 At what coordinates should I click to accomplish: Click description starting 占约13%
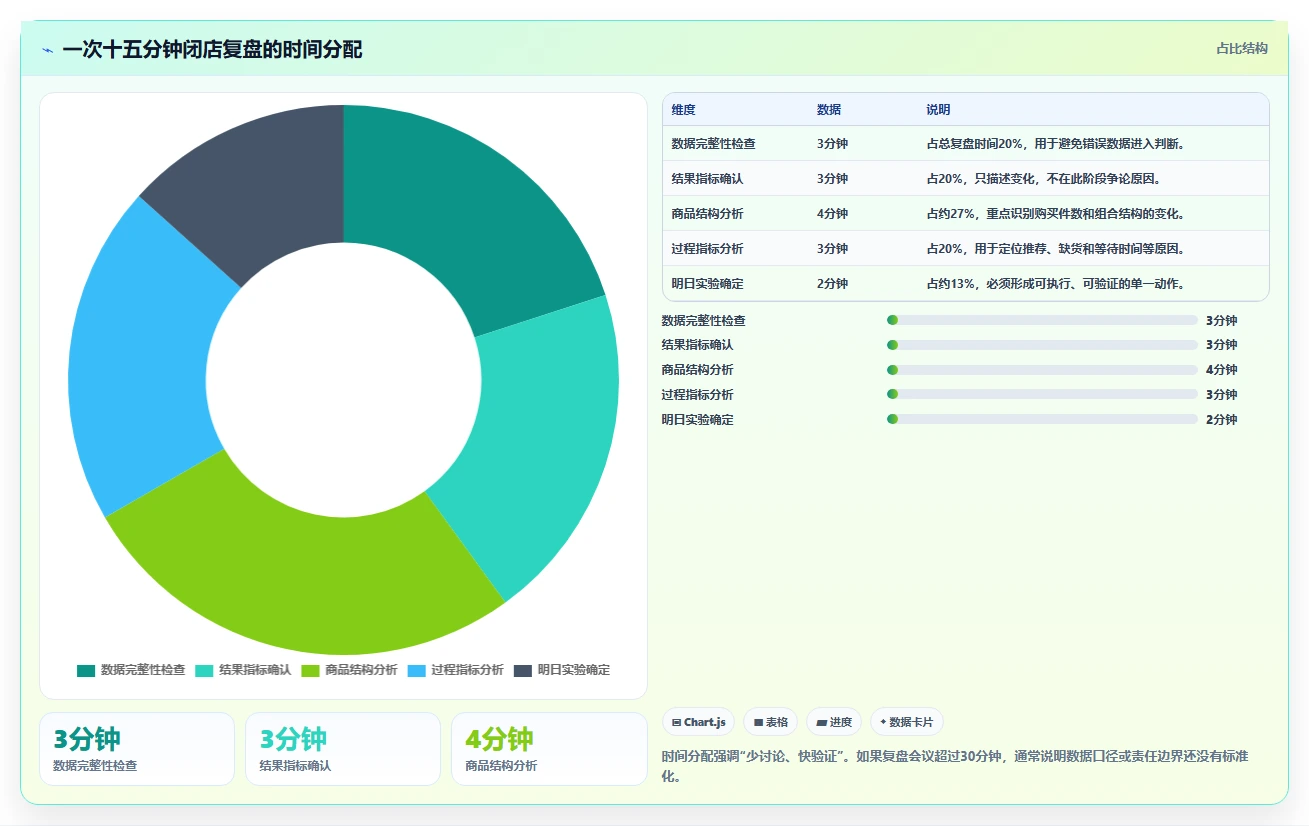[x=1056, y=284]
